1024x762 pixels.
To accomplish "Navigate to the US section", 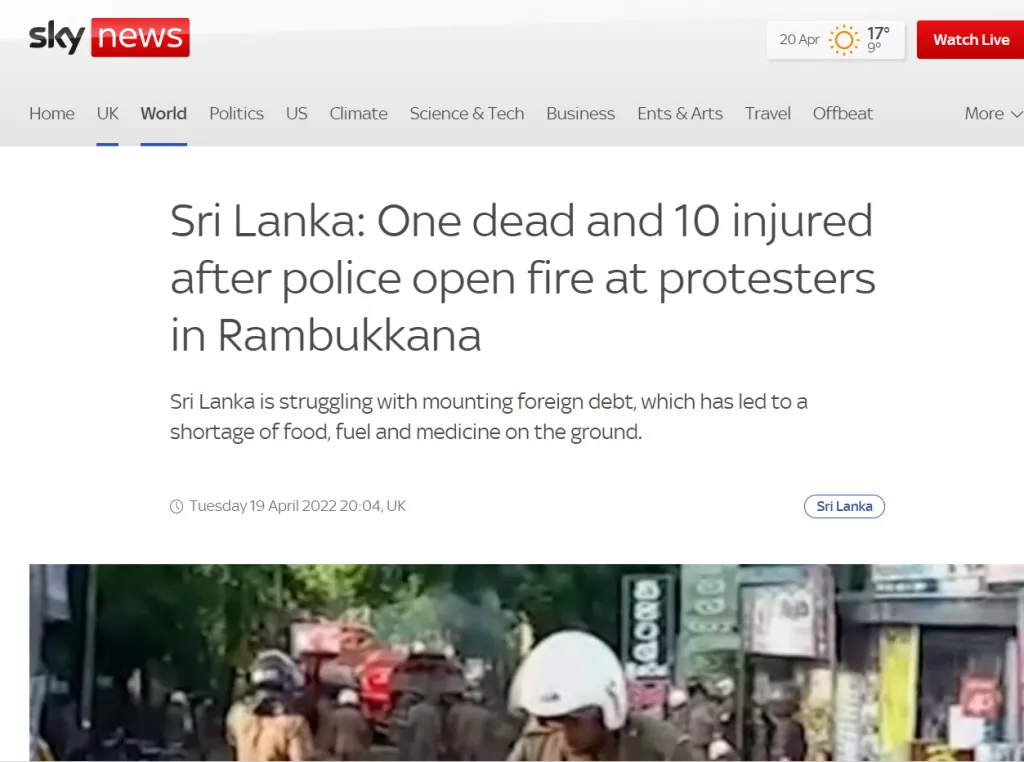I will point(296,114).
